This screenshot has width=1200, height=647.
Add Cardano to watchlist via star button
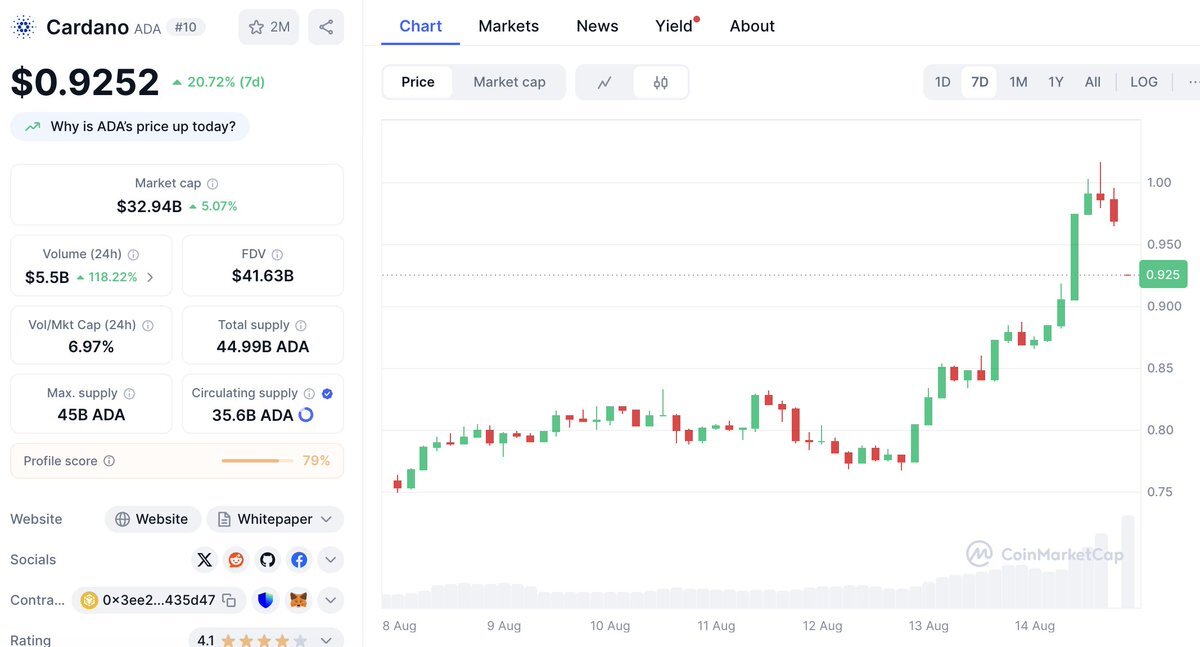[269, 27]
